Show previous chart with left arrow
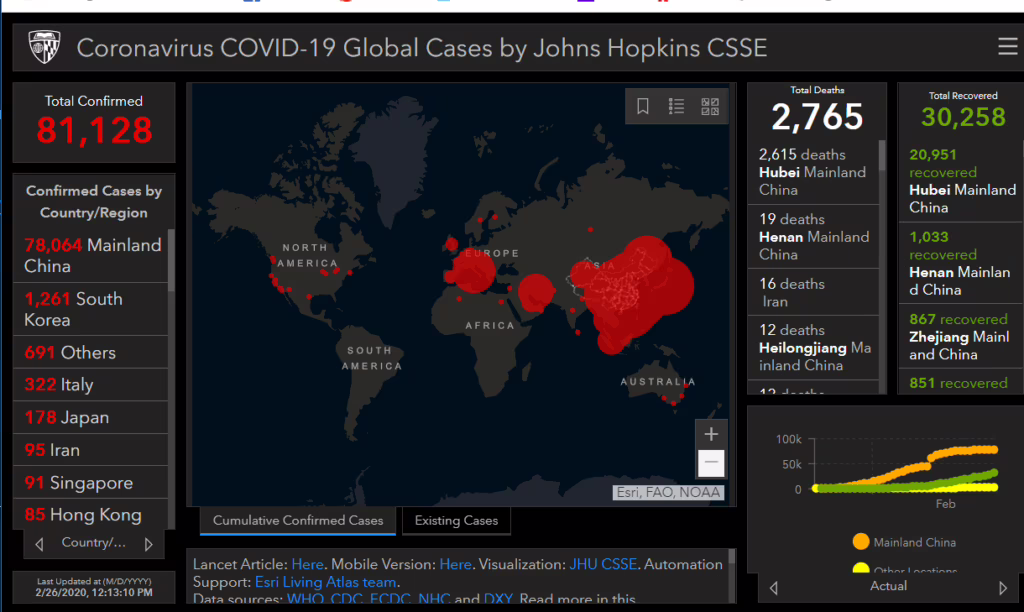Image resolution: width=1024 pixels, height=612 pixels. point(774,587)
